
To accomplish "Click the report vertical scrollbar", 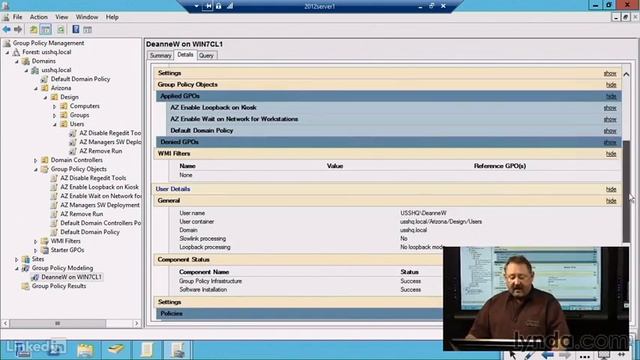I will (626, 191).
